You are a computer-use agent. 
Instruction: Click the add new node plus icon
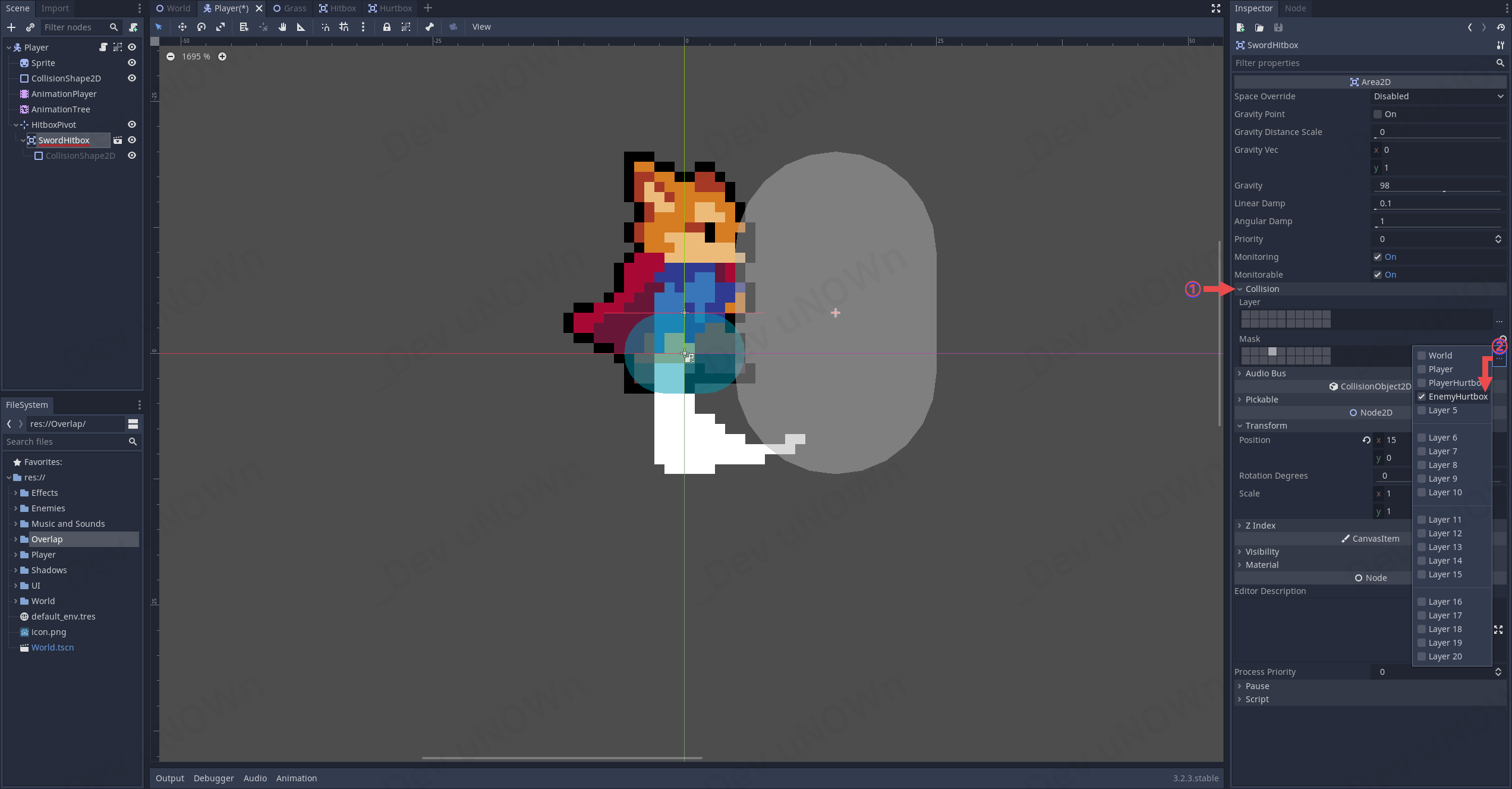[11, 27]
